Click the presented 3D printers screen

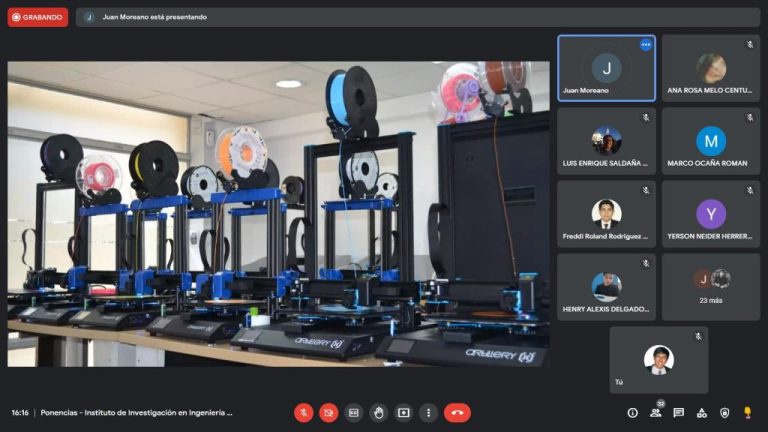278,214
